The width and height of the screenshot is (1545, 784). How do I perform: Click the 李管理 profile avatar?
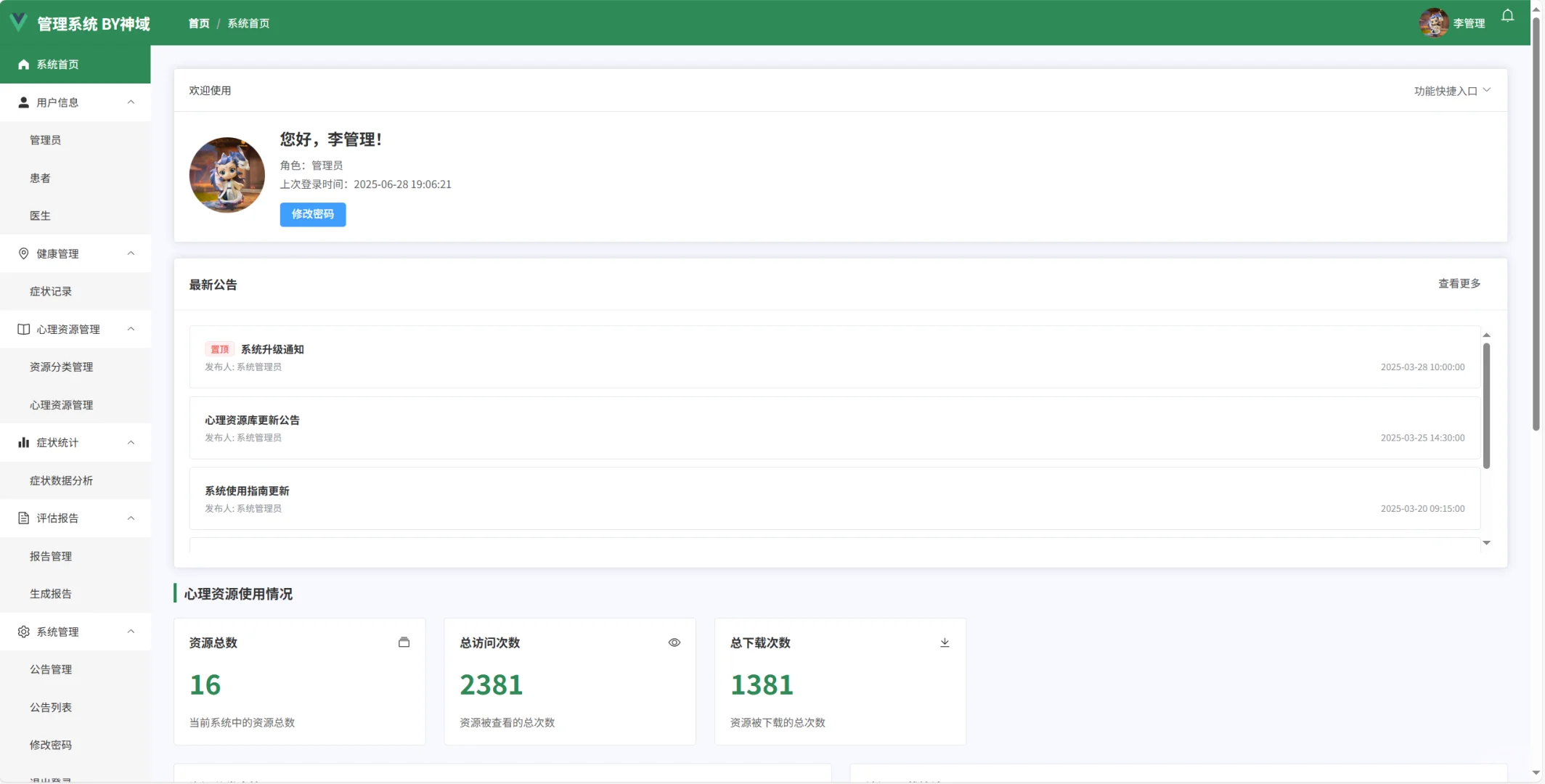click(1433, 23)
